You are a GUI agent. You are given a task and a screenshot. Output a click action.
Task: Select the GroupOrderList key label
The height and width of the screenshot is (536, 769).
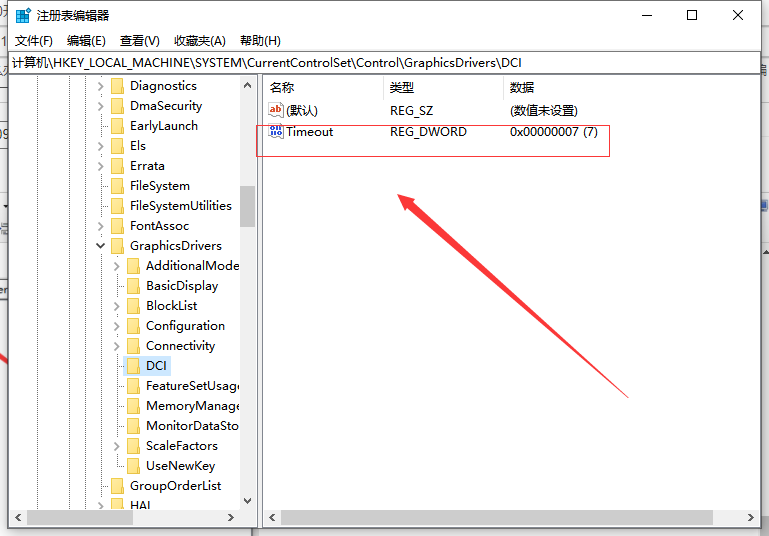coord(176,486)
